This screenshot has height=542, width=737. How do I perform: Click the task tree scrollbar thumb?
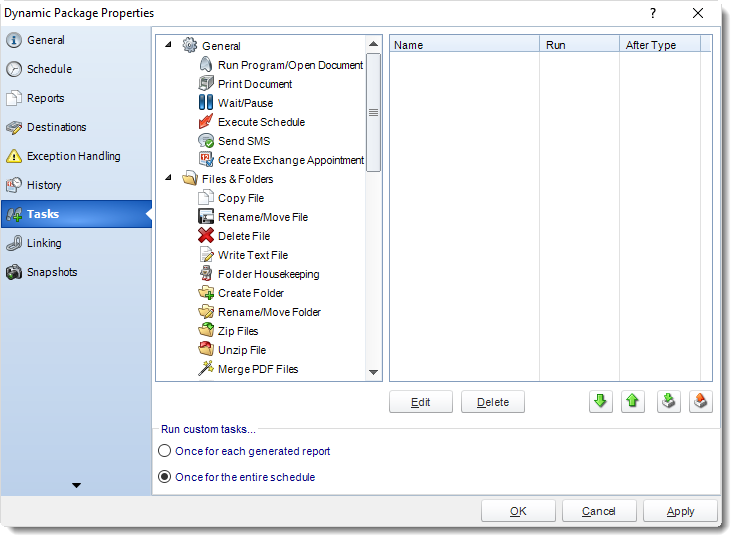373,112
